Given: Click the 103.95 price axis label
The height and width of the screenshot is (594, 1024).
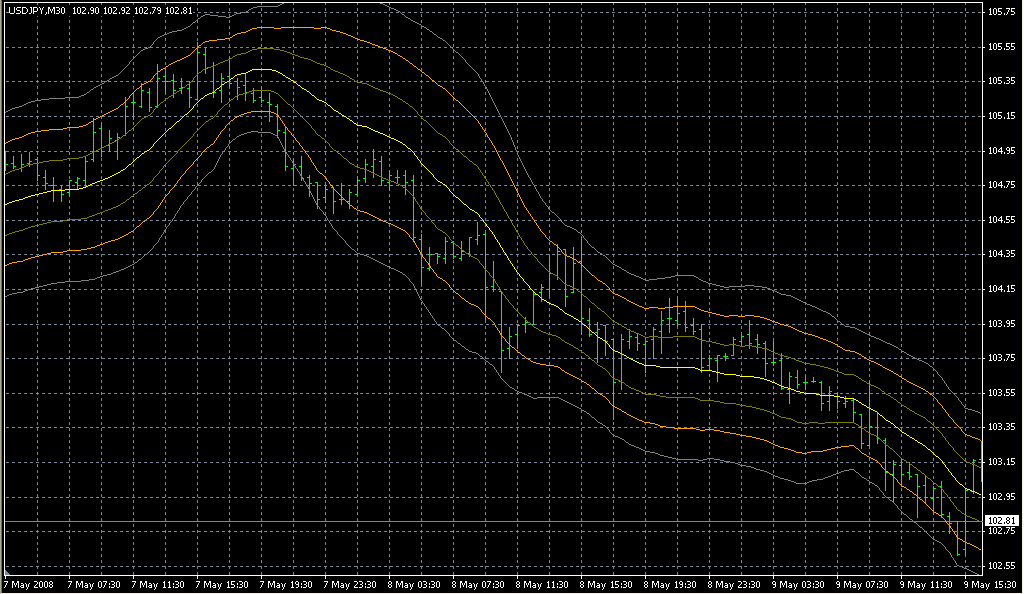Looking at the screenshot, I should [1002, 324].
